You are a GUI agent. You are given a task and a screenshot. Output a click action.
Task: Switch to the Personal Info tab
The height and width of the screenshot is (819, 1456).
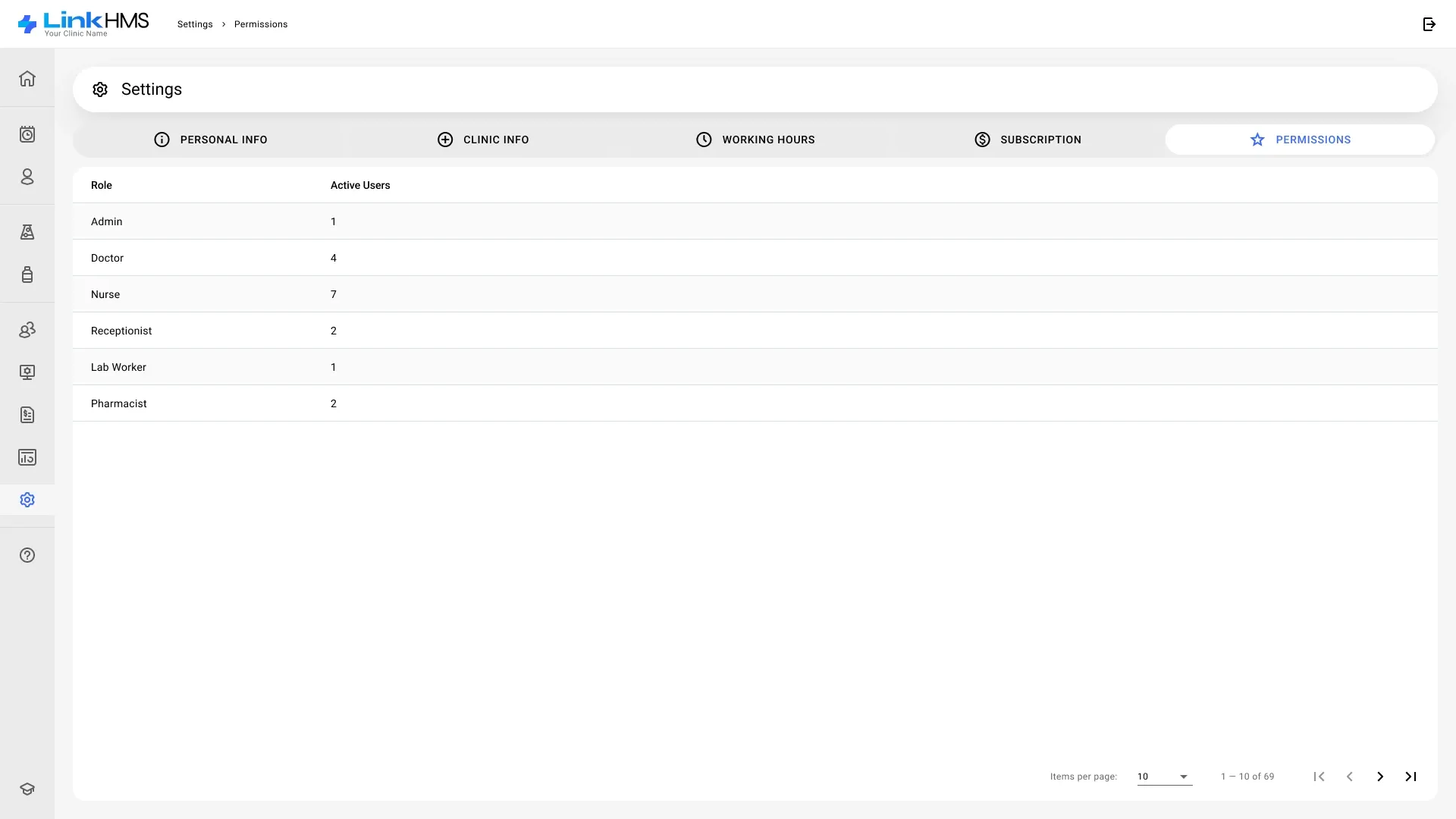[x=210, y=140]
